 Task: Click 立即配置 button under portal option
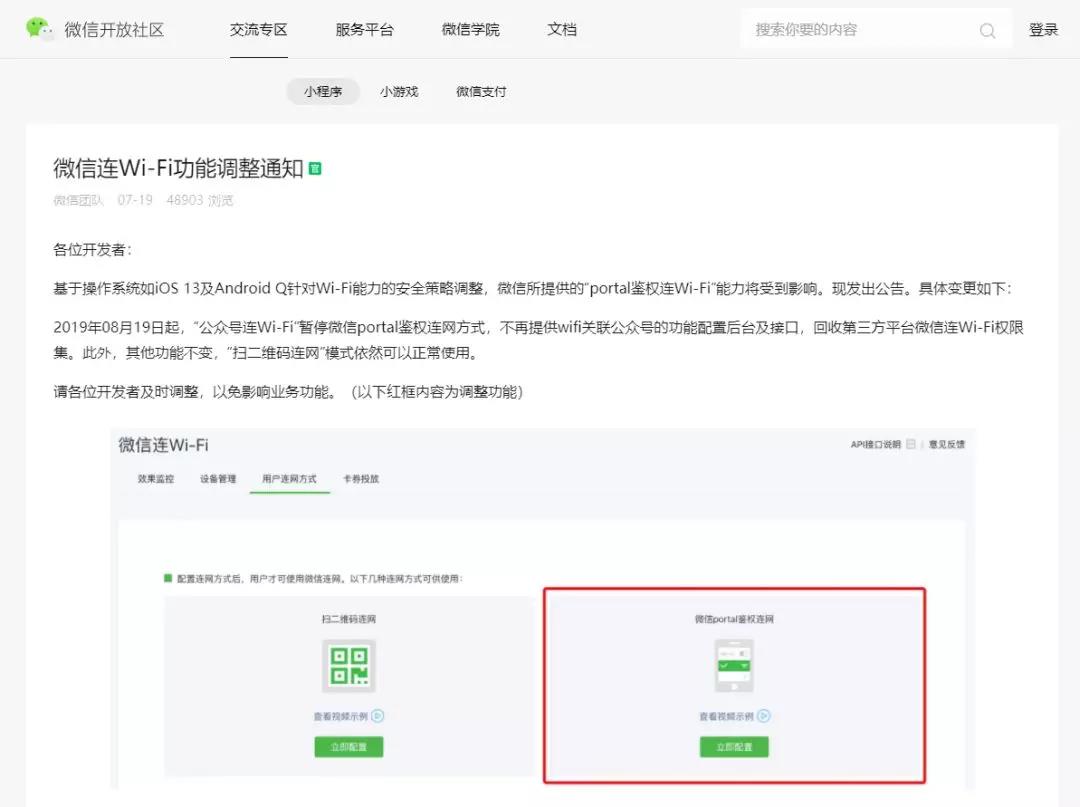[734, 747]
